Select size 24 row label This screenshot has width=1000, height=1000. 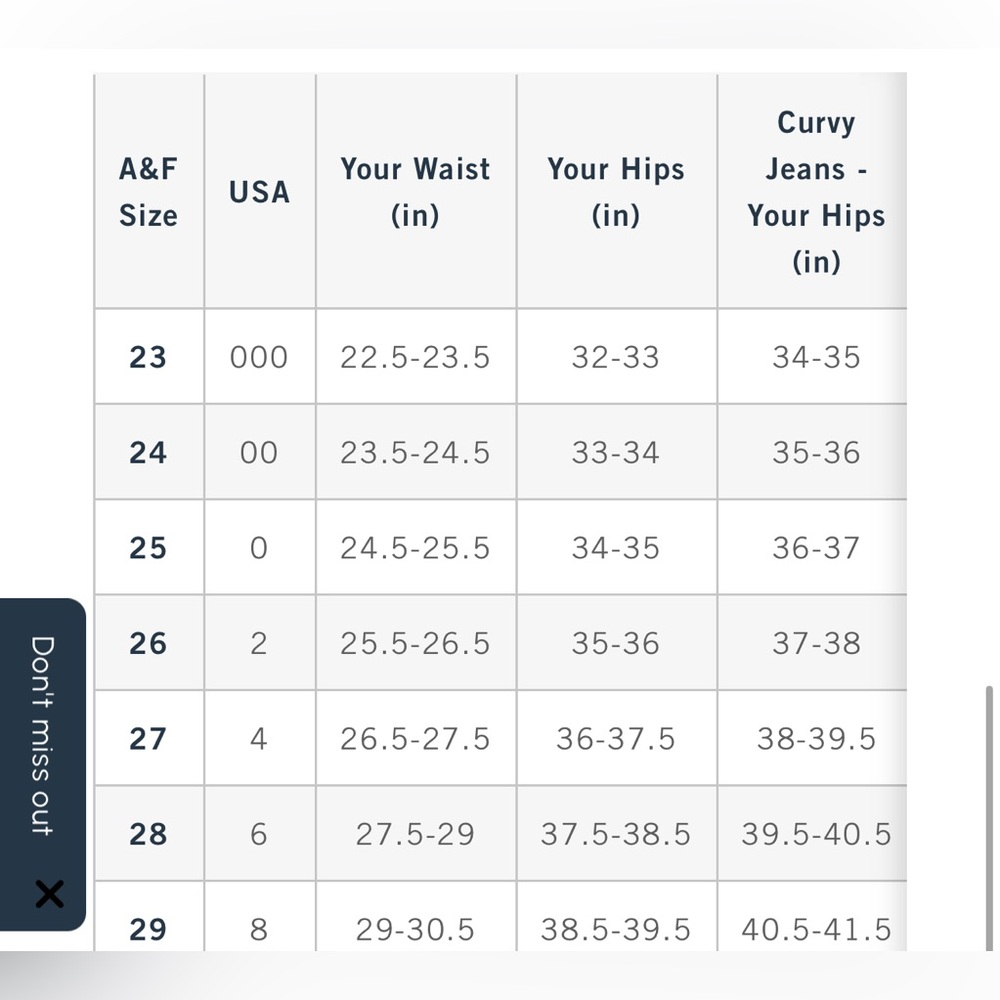tap(148, 452)
